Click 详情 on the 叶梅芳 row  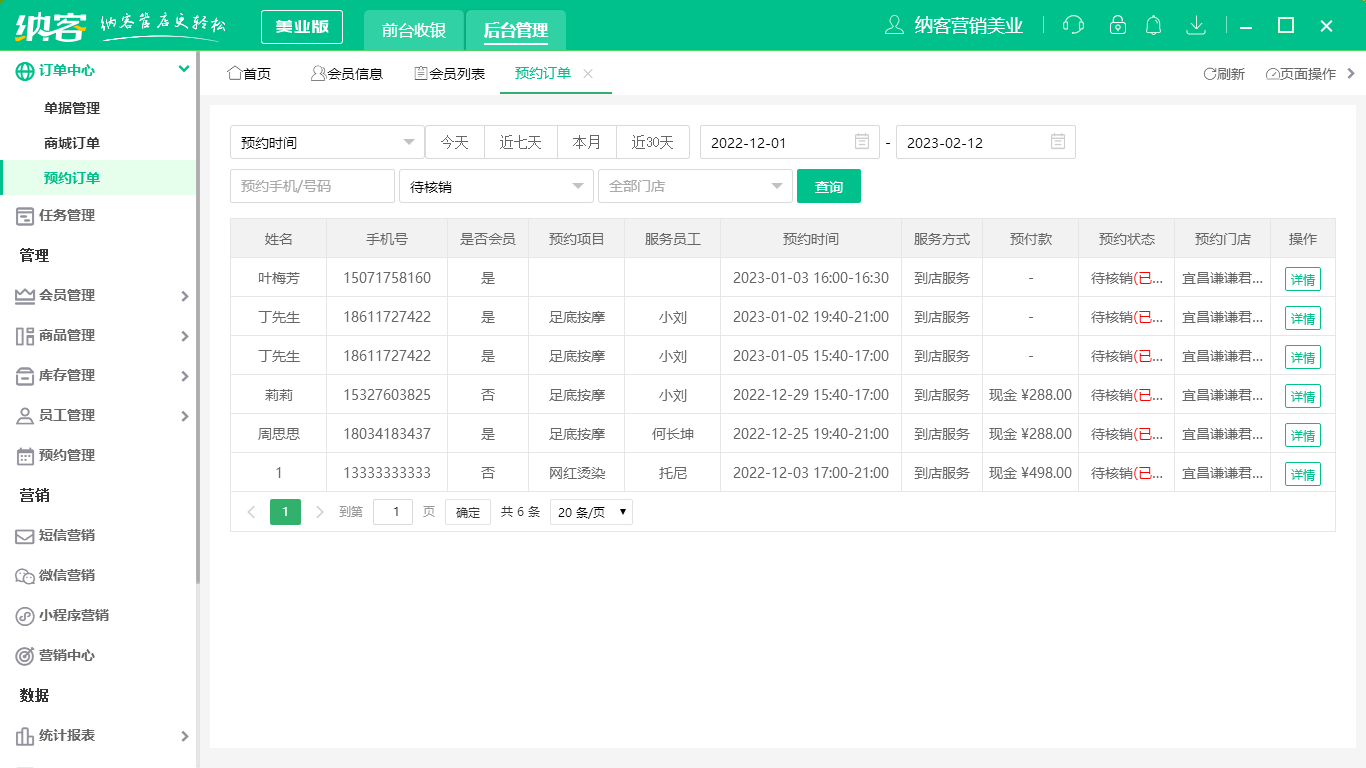tap(1302, 278)
